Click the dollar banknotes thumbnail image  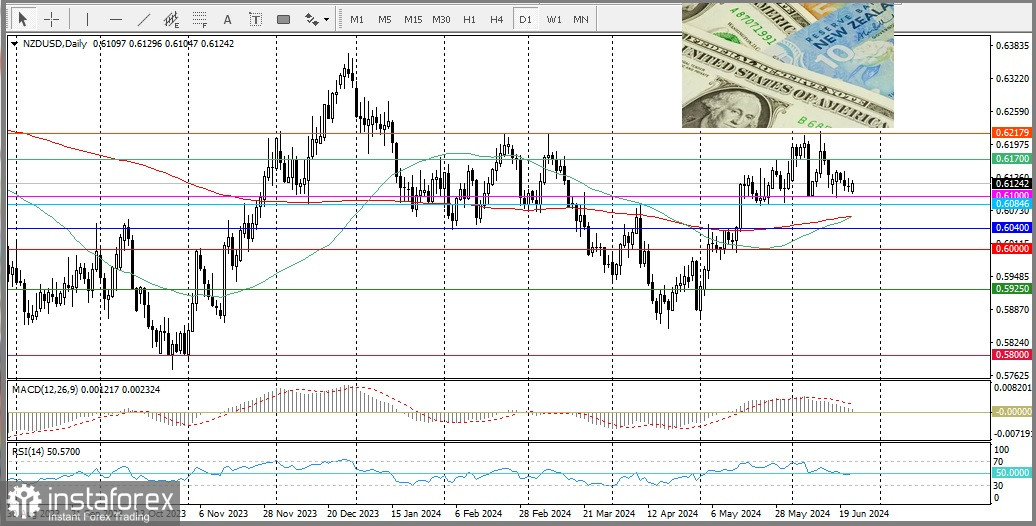click(787, 65)
